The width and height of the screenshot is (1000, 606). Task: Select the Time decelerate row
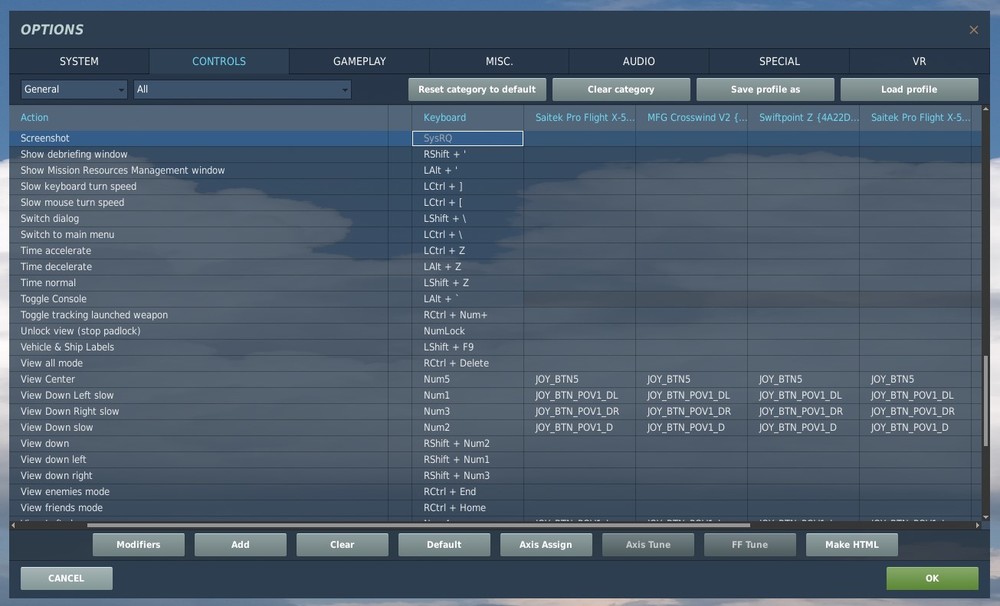[496, 267]
